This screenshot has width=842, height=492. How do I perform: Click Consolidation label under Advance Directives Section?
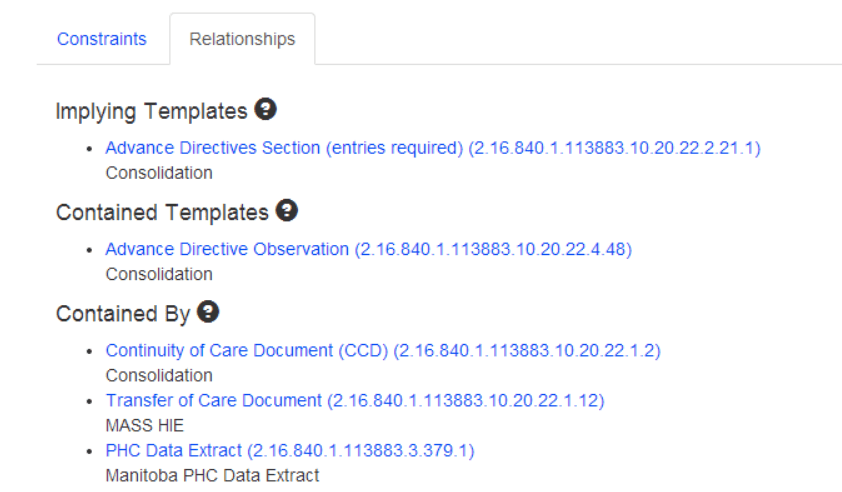click(159, 173)
